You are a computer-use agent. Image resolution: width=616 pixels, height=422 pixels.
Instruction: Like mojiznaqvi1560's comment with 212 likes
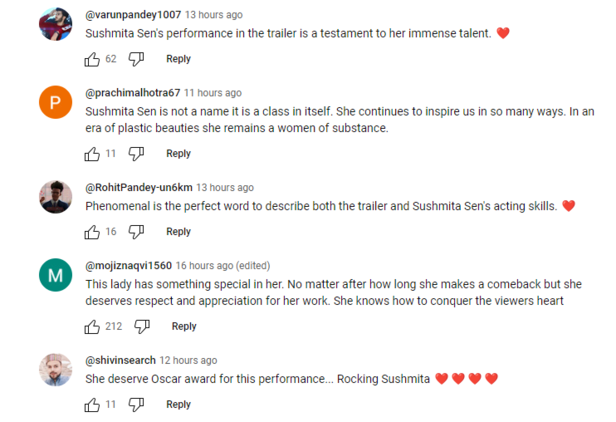pos(92,327)
